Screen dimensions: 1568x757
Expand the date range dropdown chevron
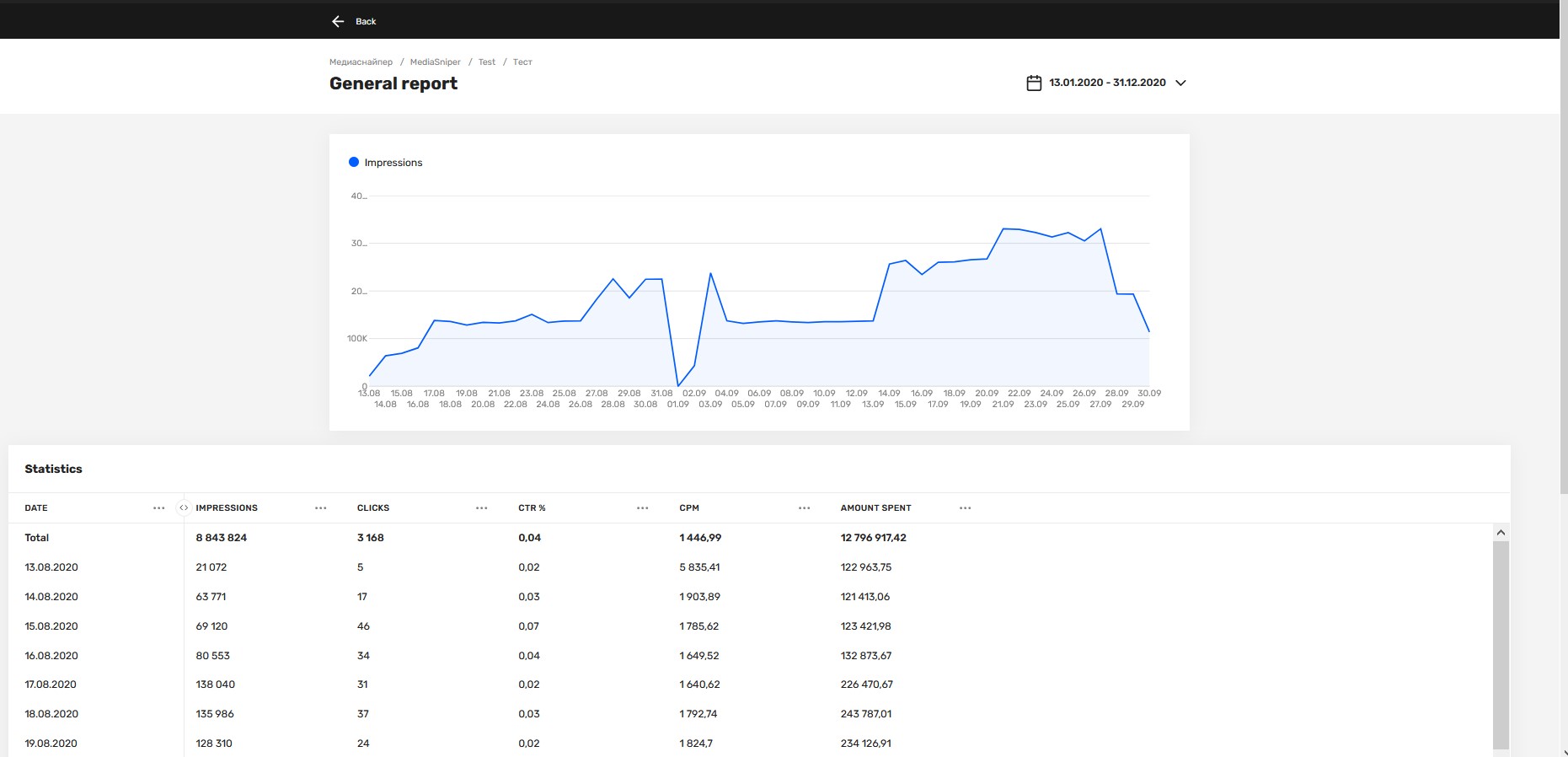coord(1180,83)
